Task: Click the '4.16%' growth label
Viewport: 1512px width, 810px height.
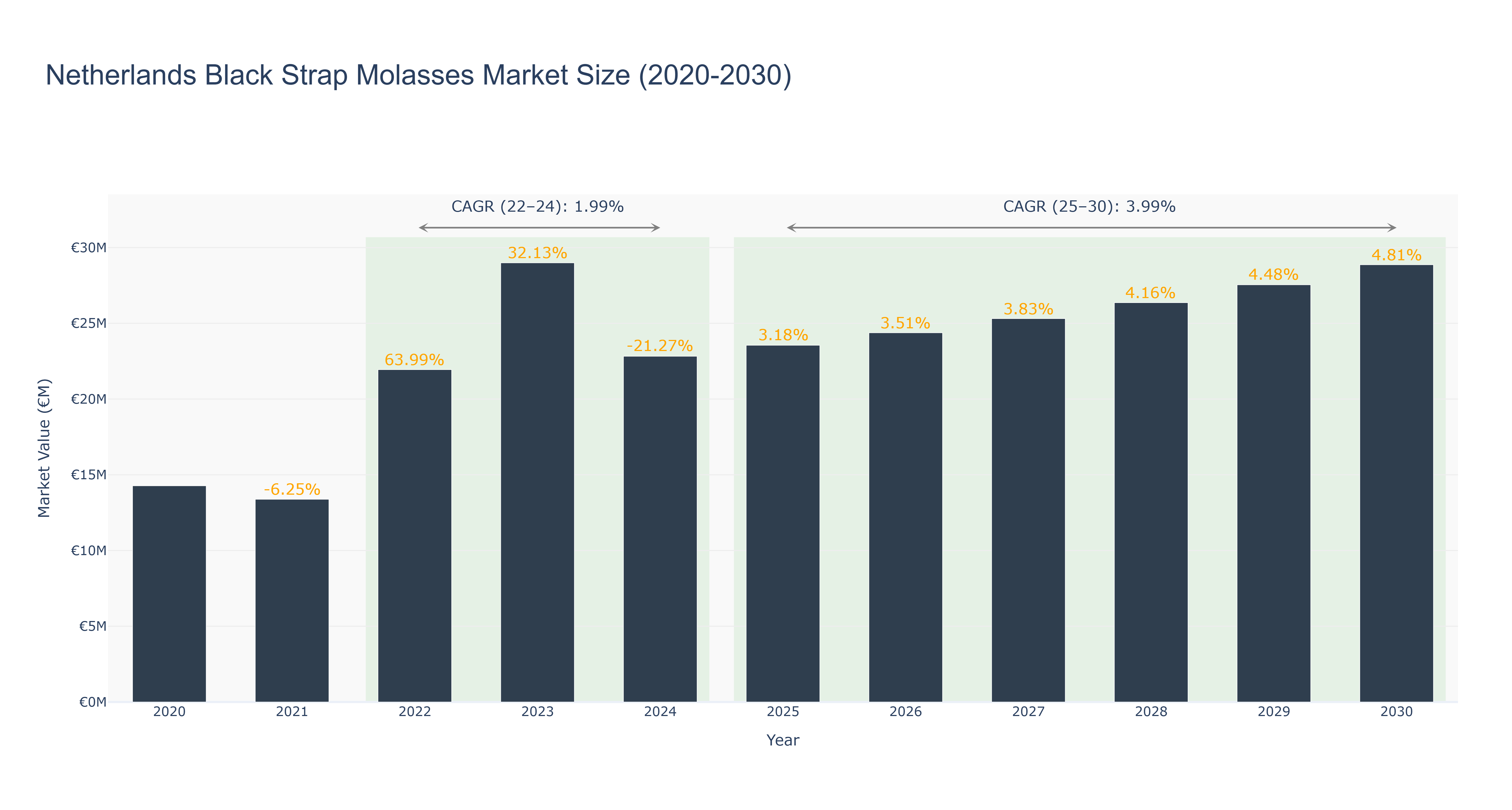Action: click(x=1150, y=292)
